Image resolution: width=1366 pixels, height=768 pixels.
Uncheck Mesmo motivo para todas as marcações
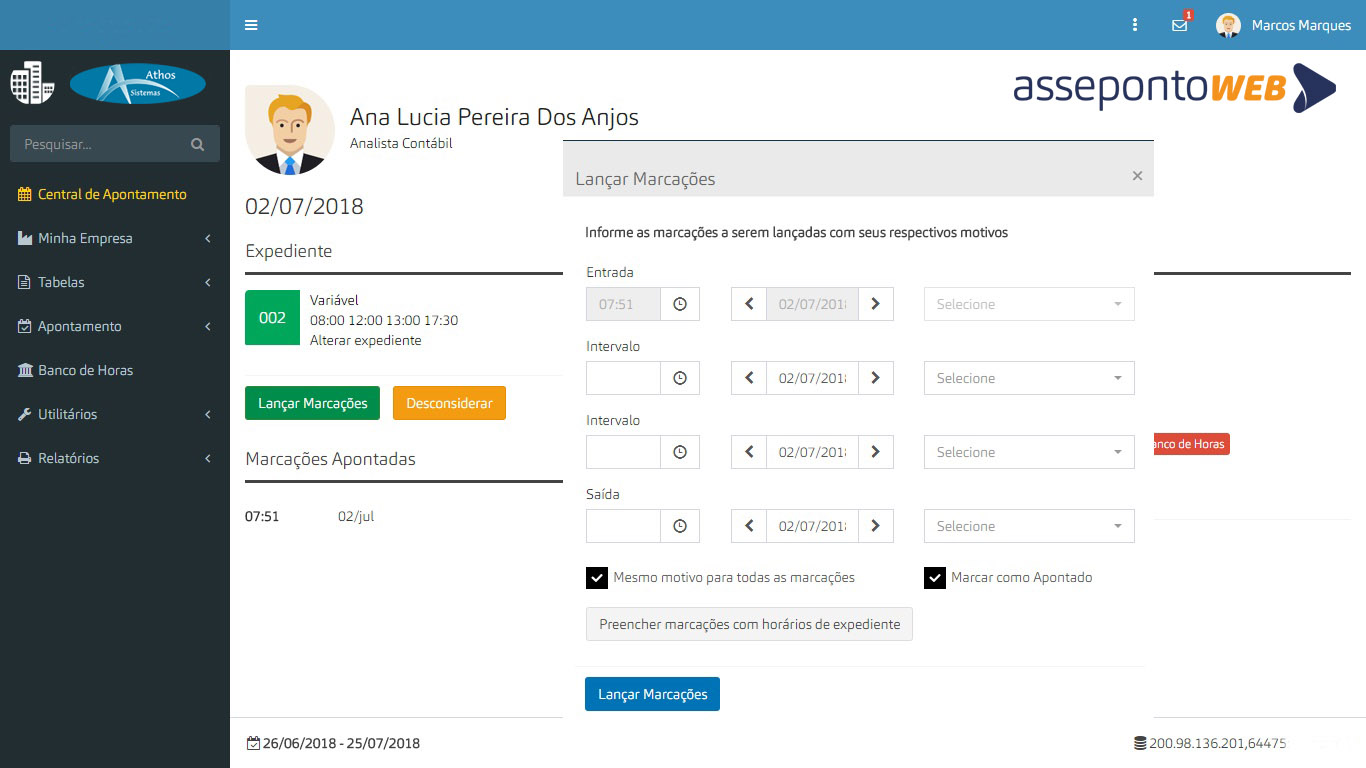click(x=597, y=578)
